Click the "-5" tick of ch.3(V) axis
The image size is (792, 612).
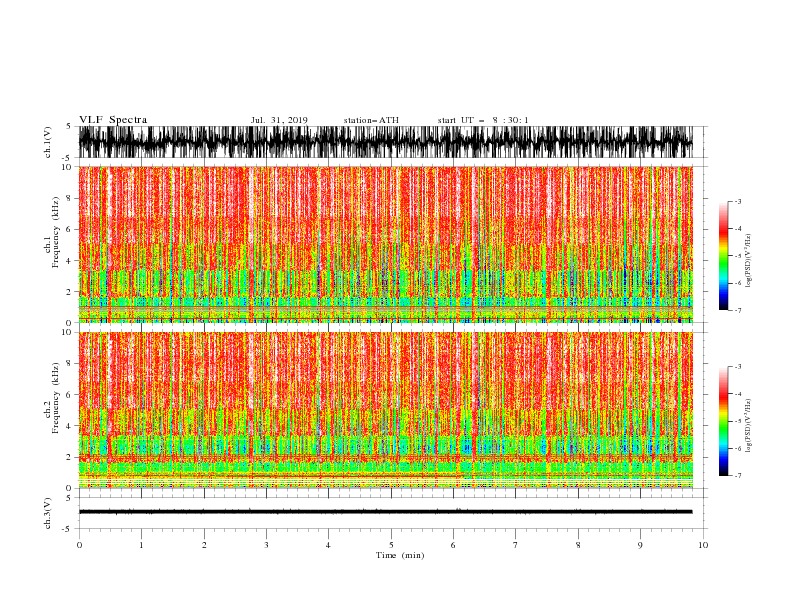click(68, 529)
